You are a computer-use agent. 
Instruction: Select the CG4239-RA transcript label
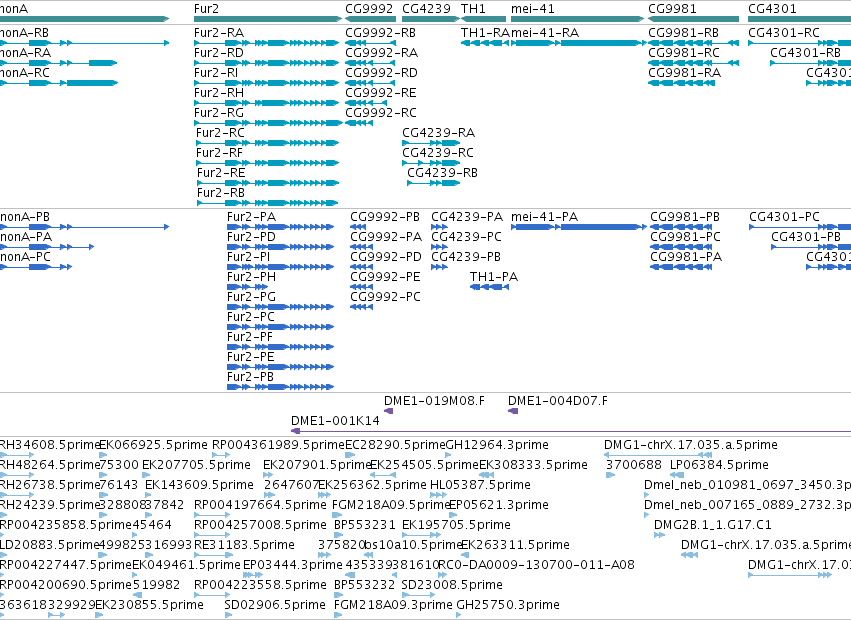tap(439, 133)
